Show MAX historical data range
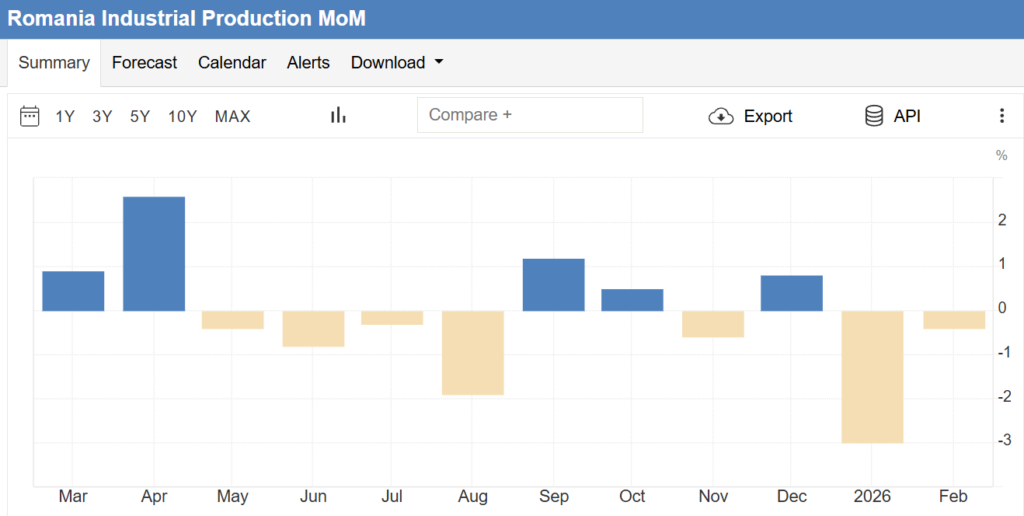 click(232, 116)
